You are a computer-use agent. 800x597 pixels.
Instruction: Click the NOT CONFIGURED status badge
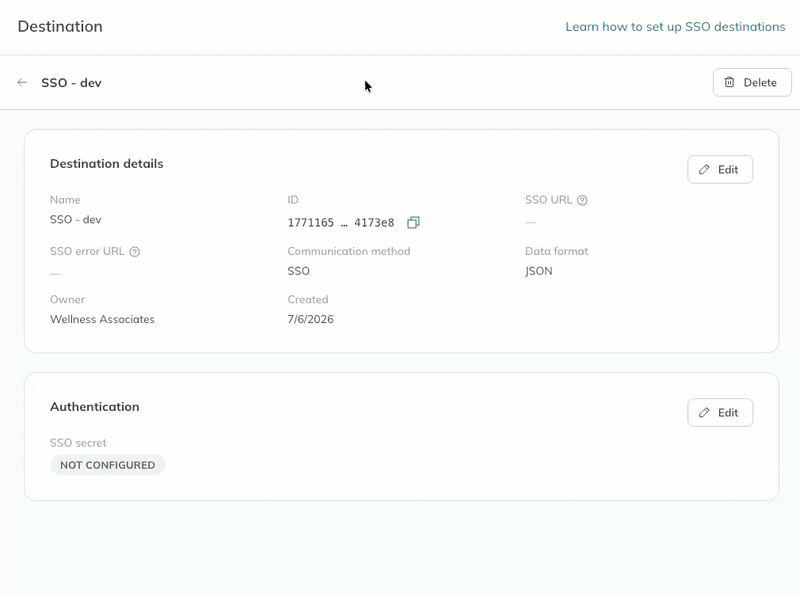108,465
